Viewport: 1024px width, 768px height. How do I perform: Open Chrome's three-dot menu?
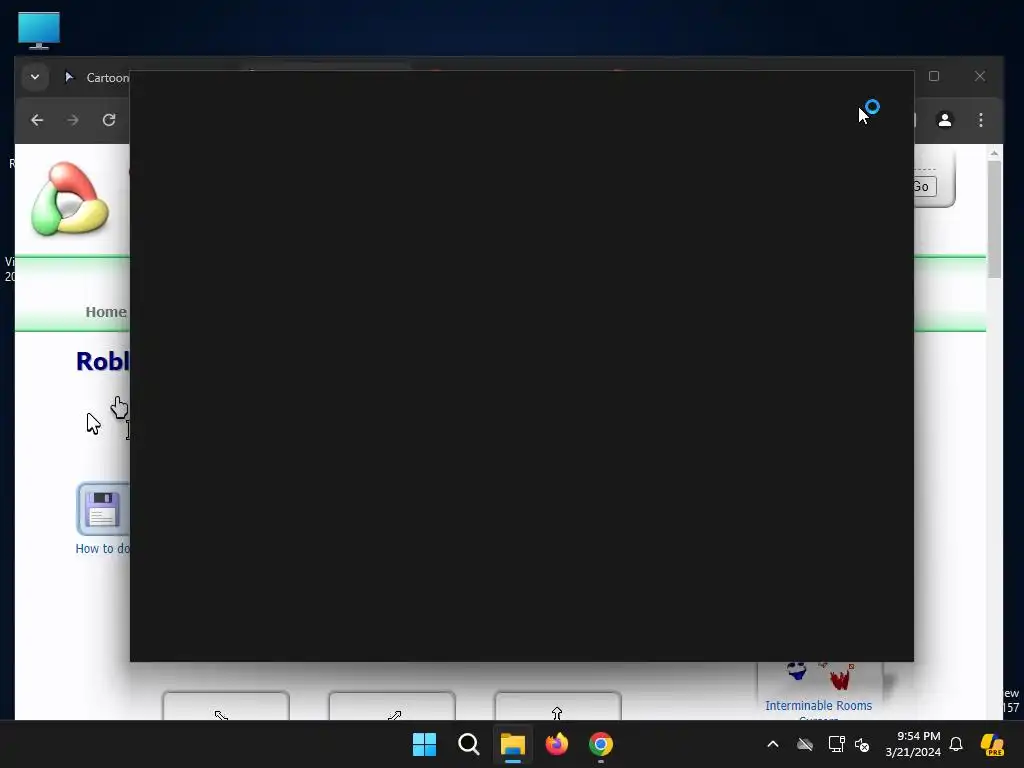coord(980,120)
